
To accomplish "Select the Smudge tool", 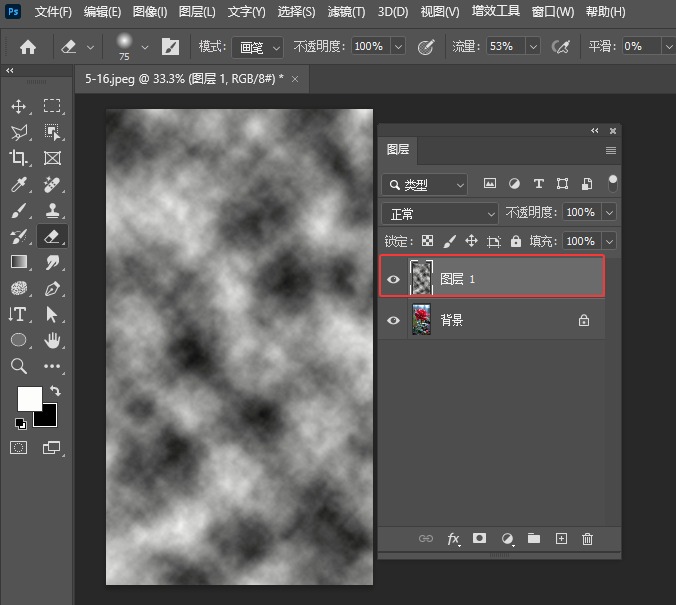I will (x=52, y=262).
